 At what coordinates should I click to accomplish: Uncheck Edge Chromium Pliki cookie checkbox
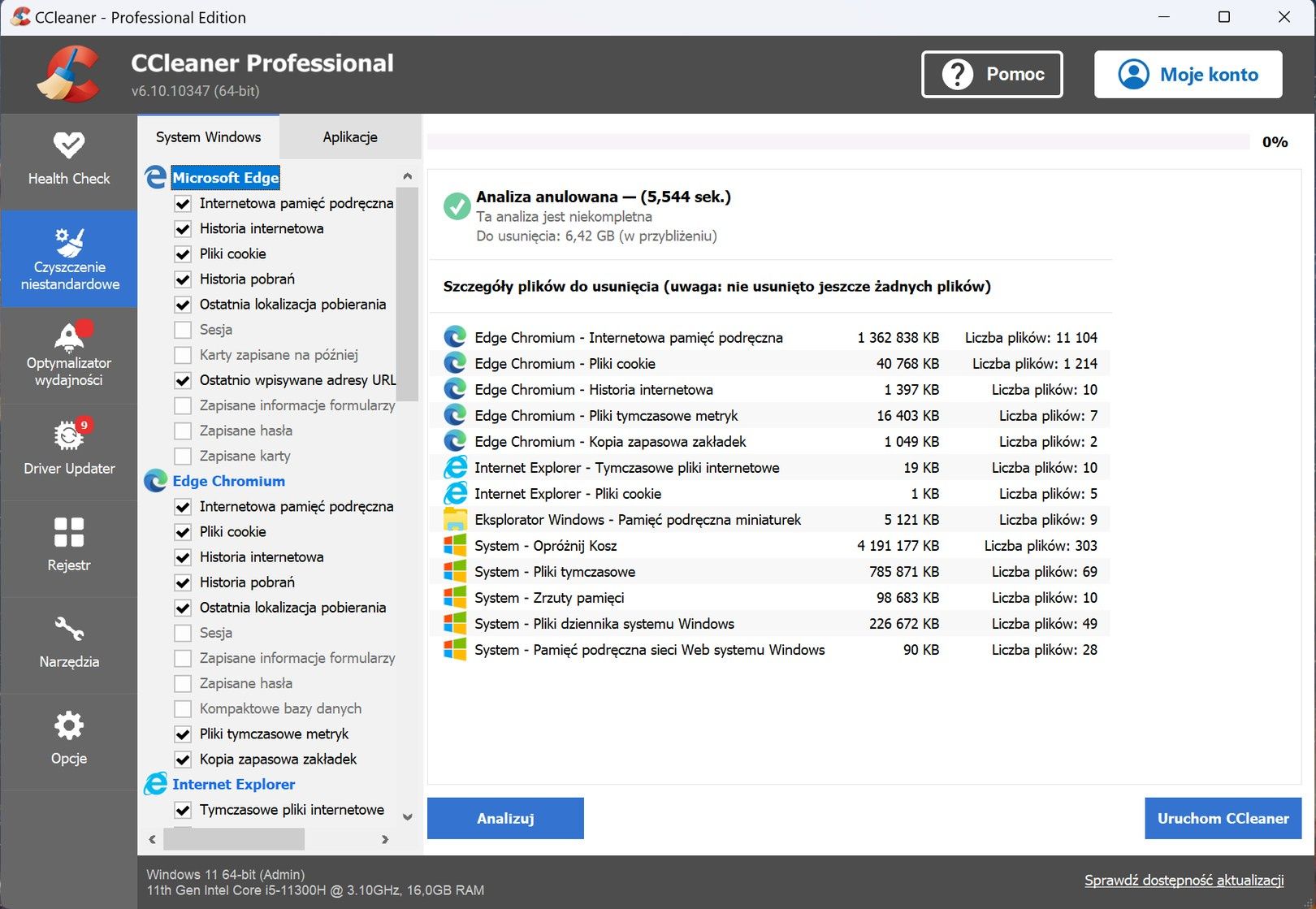tap(183, 531)
